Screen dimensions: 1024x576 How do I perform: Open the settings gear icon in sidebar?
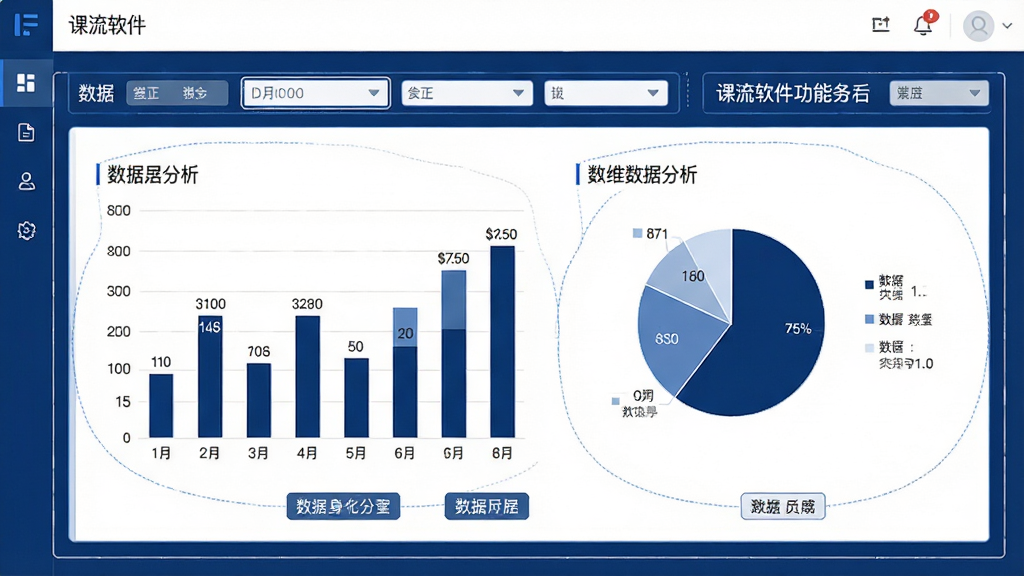click(x=26, y=231)
